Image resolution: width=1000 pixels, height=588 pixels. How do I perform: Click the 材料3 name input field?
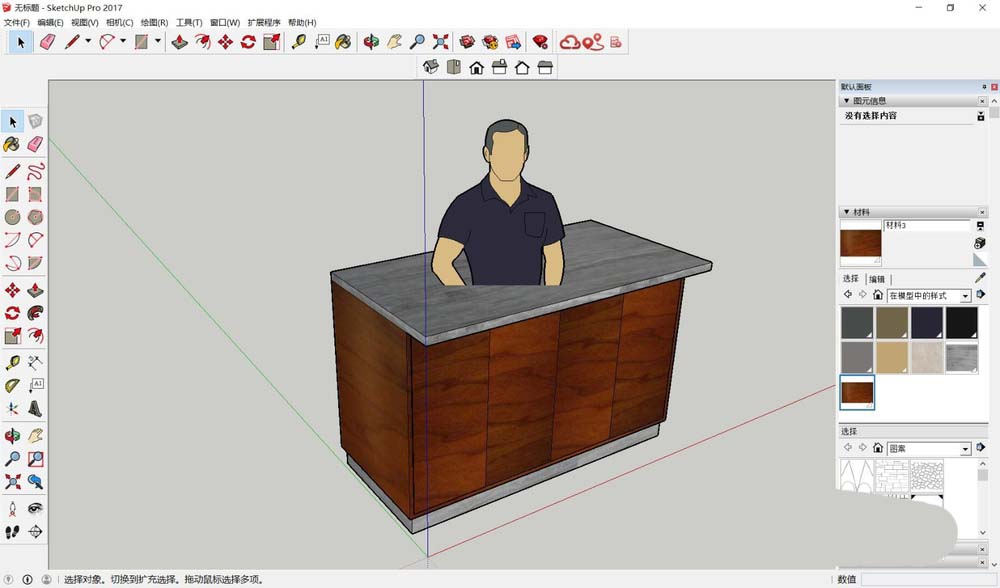click(925, 226)
